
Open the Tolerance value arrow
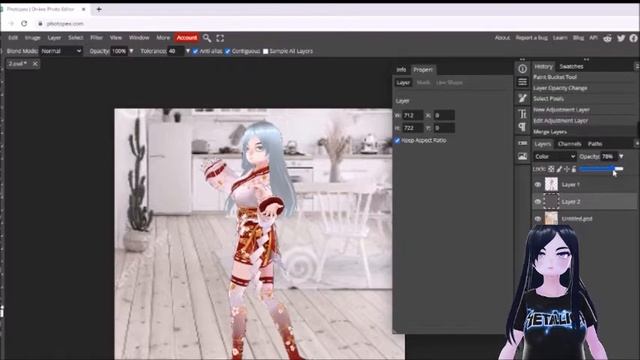tap(188, 51)
